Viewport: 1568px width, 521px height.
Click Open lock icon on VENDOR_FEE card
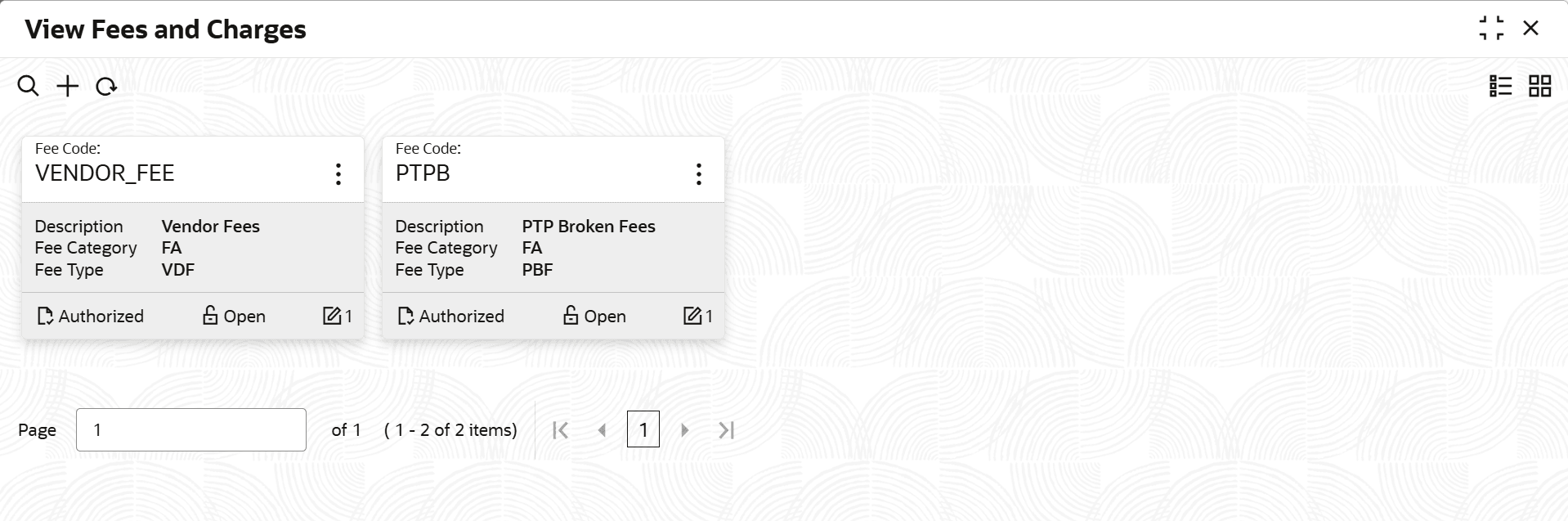[x=210, y=316]
